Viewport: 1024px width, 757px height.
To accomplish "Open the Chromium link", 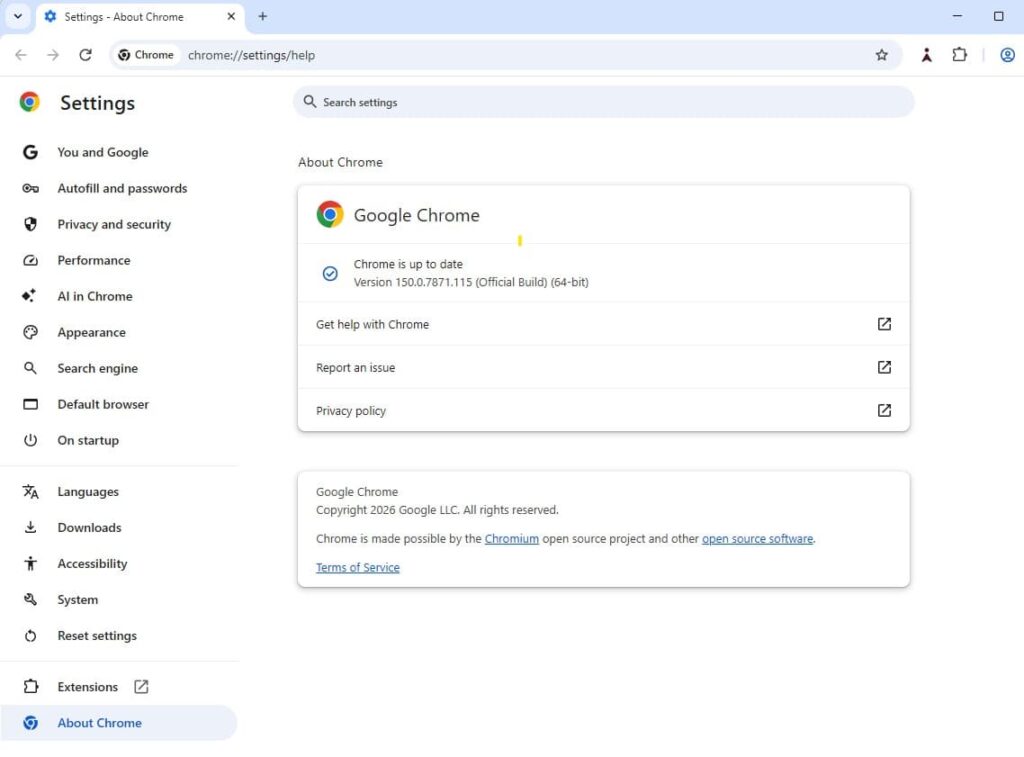I will point(511,539).
